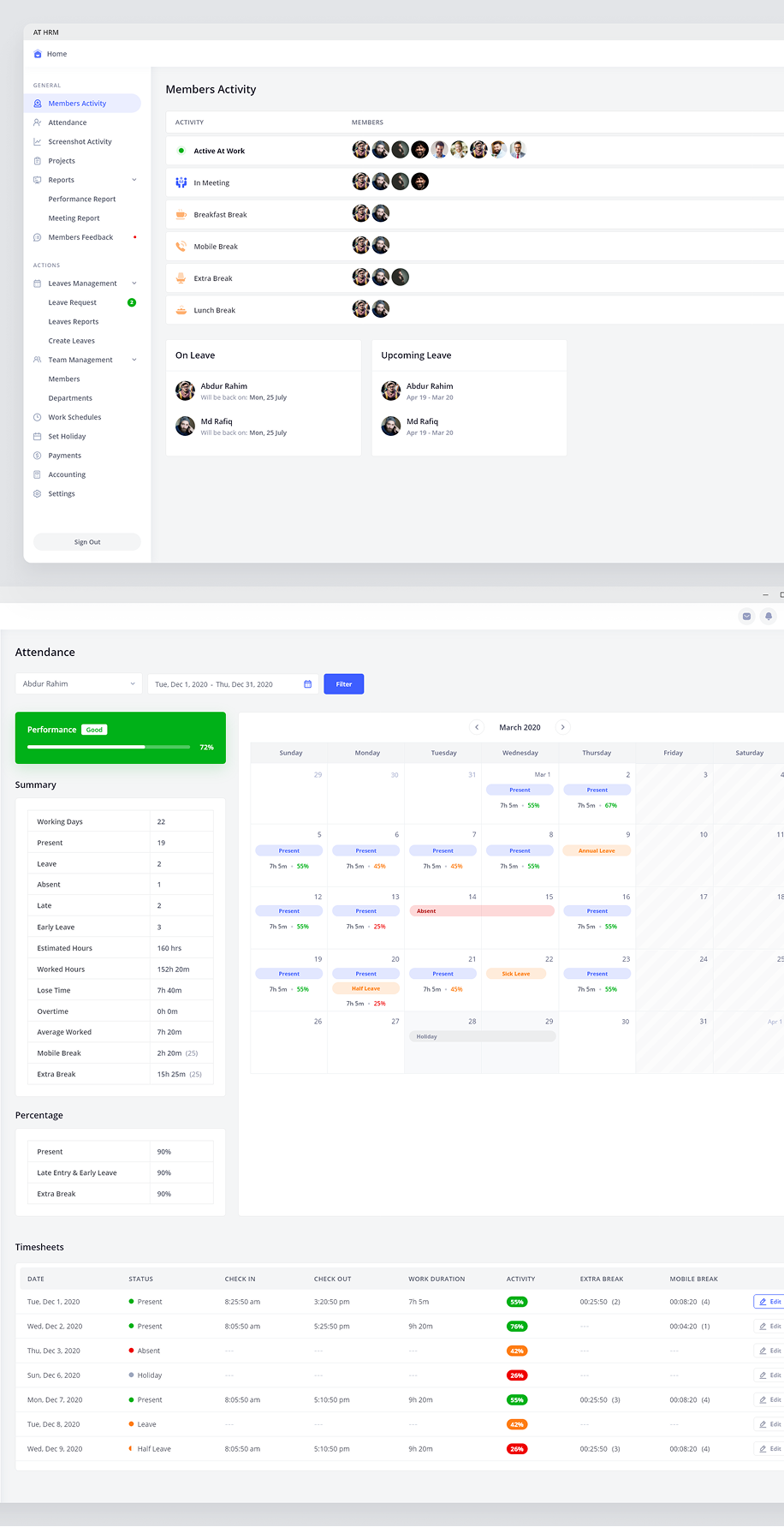Click the notification bell icon

[x=769, y=616]
